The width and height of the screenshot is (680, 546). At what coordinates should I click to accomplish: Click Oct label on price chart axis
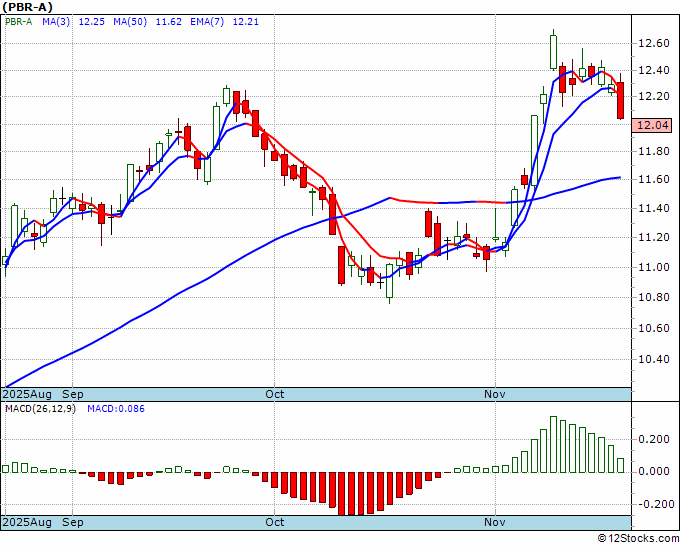click(275, 394)
